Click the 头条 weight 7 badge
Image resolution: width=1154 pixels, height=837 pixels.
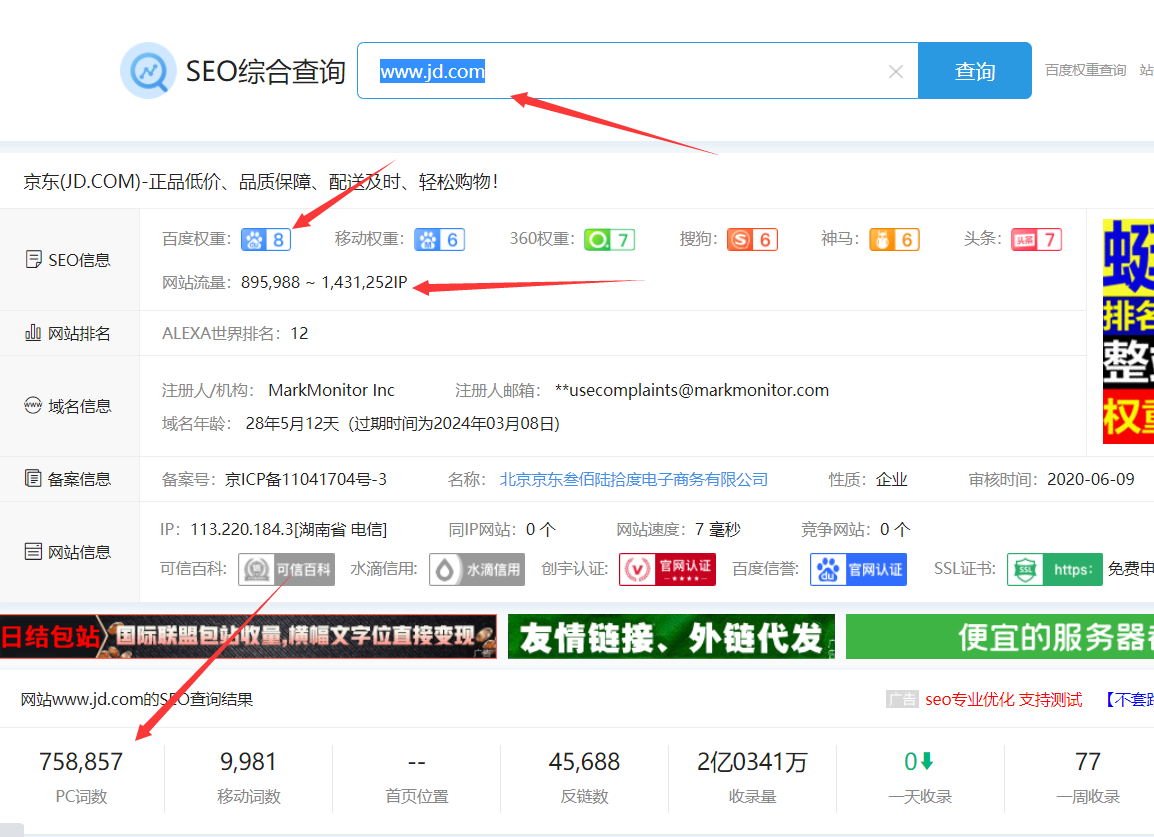pyautogui.click(x=1036, y=239)
